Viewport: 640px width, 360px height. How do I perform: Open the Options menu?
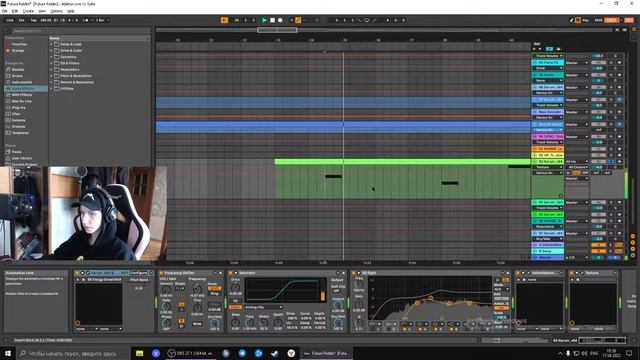click(x=56, y=11)
